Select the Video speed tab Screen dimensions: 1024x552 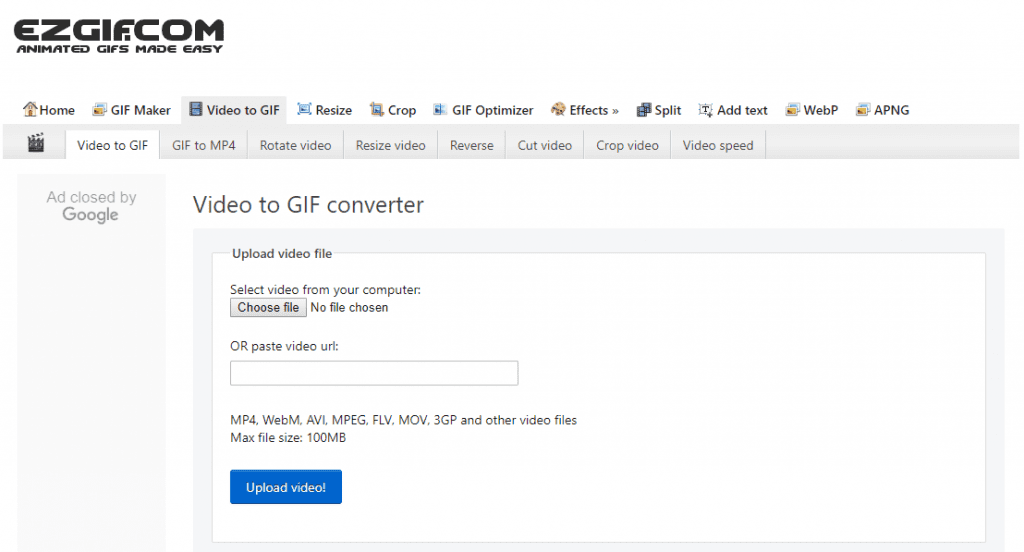pos(718,145)
